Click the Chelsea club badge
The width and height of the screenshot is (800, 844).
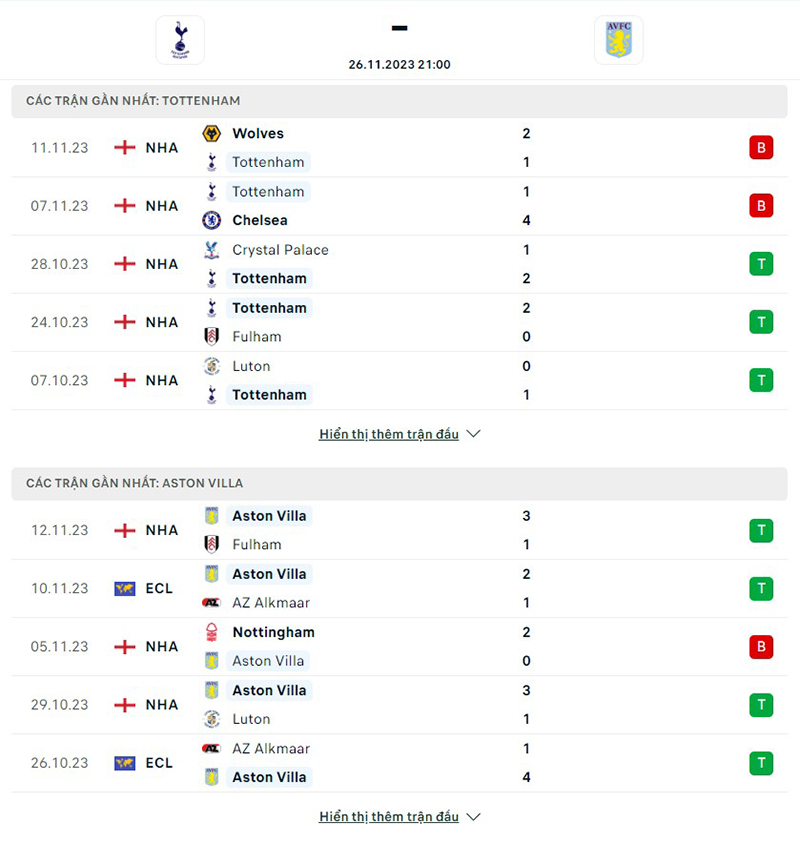pos(211,220)
